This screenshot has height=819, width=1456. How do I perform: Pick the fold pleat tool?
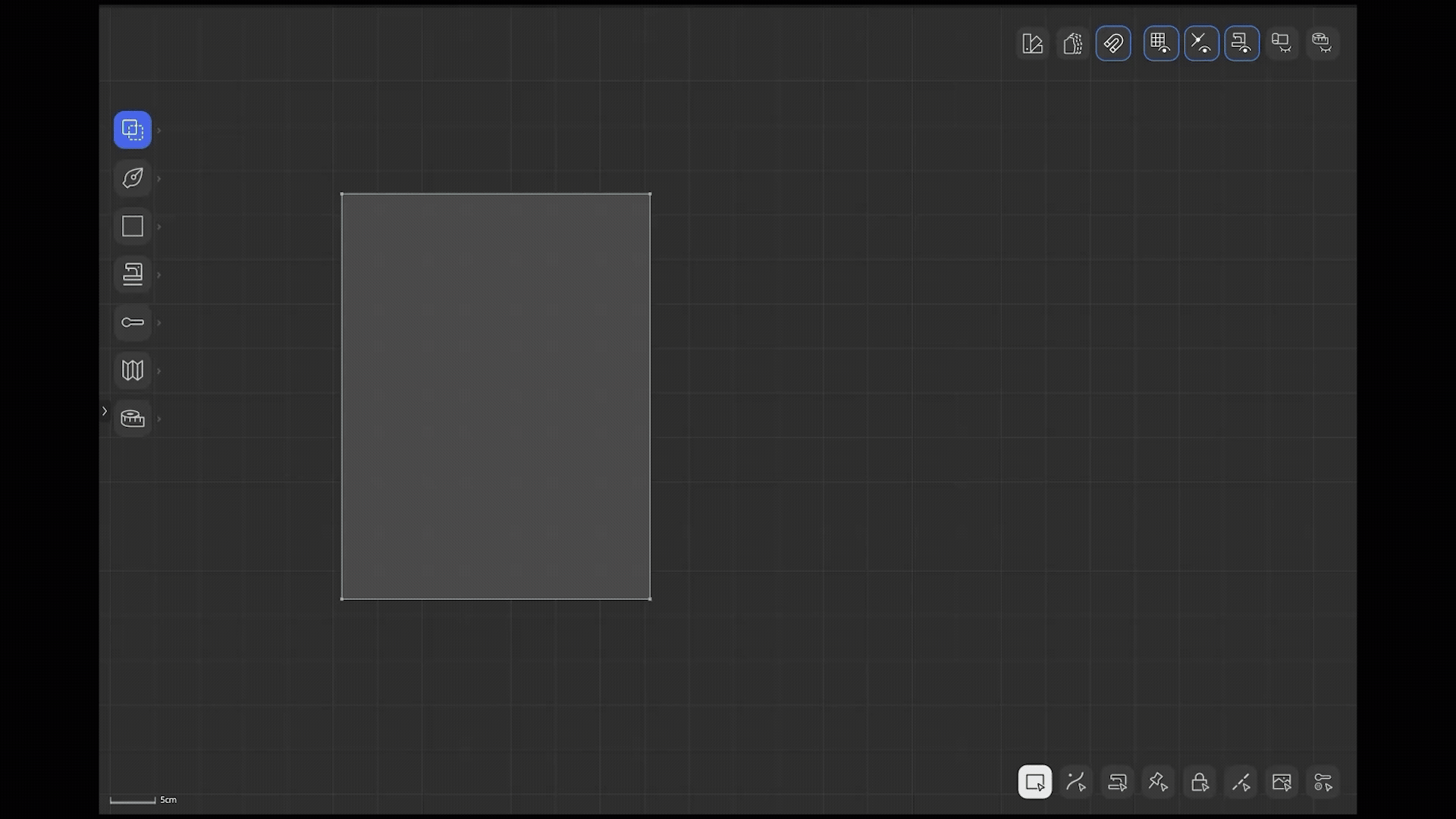pyautogui.click(x=133, y=371)
